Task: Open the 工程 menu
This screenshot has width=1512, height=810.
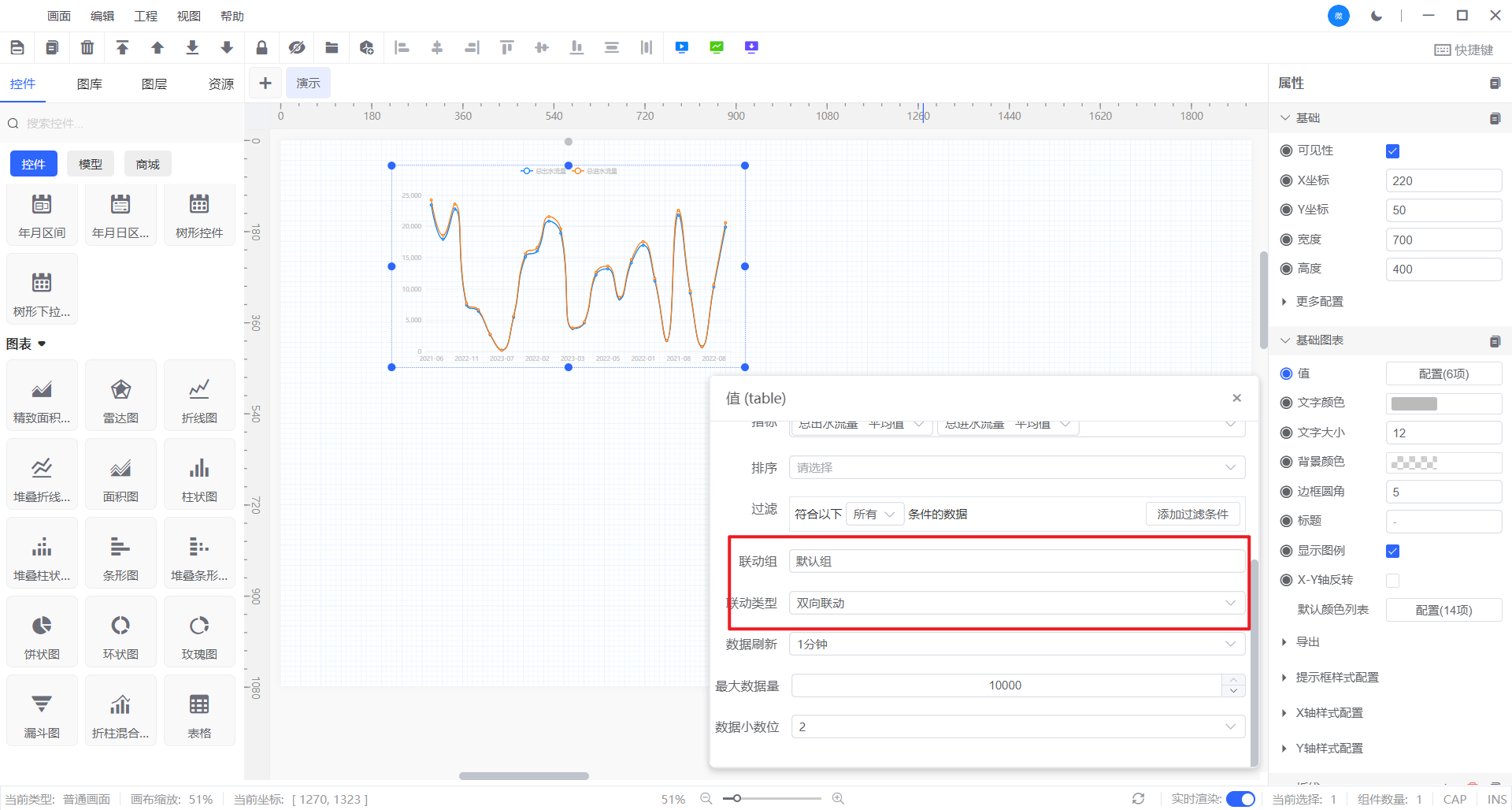Action: coord(146,16)
